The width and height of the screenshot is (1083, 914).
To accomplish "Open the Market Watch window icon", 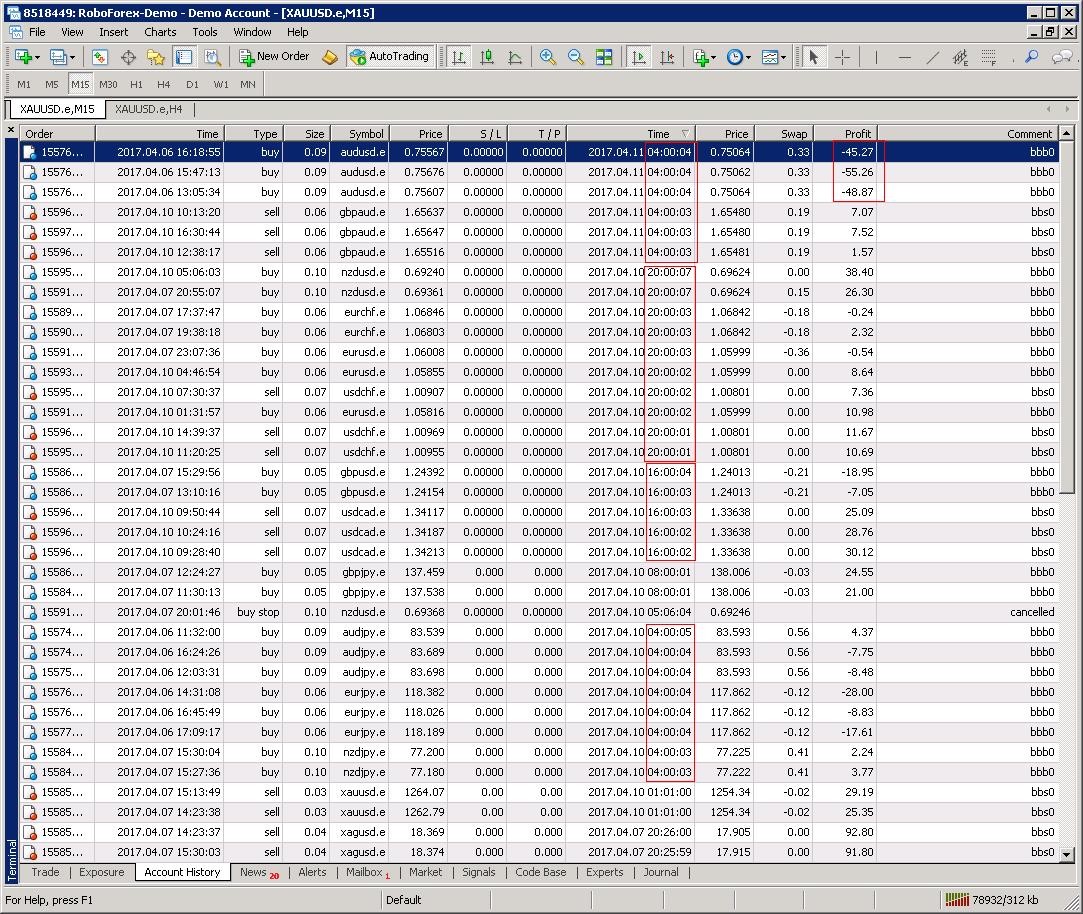I will tap(100, 57).
